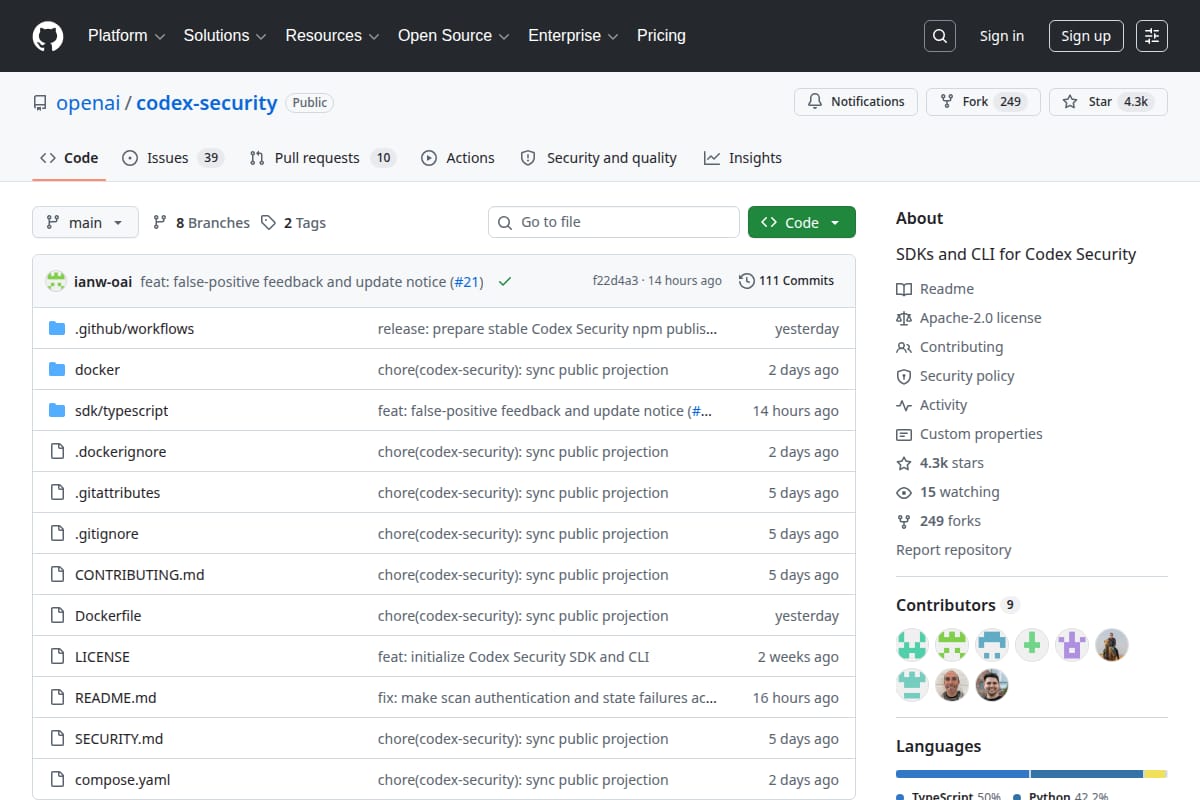This screenshot has height=800, width=1200.
Task: Open the ianw-oai author profile link
Action: click(x=103, y=282)
